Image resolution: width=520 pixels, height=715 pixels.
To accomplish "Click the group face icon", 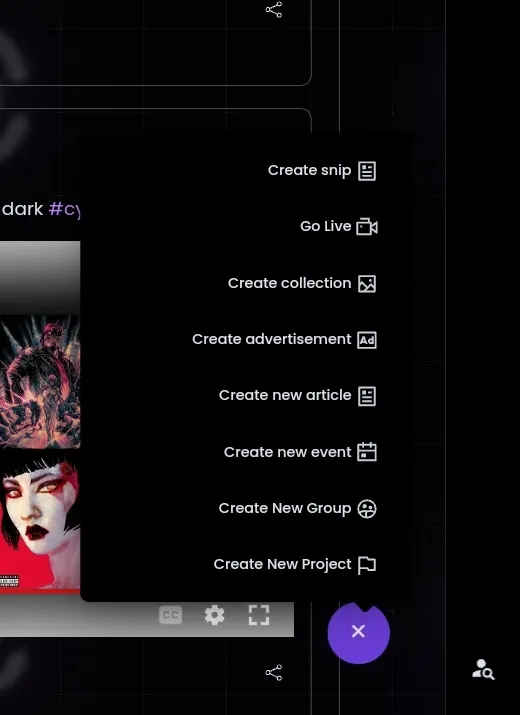I will [367, 509].
